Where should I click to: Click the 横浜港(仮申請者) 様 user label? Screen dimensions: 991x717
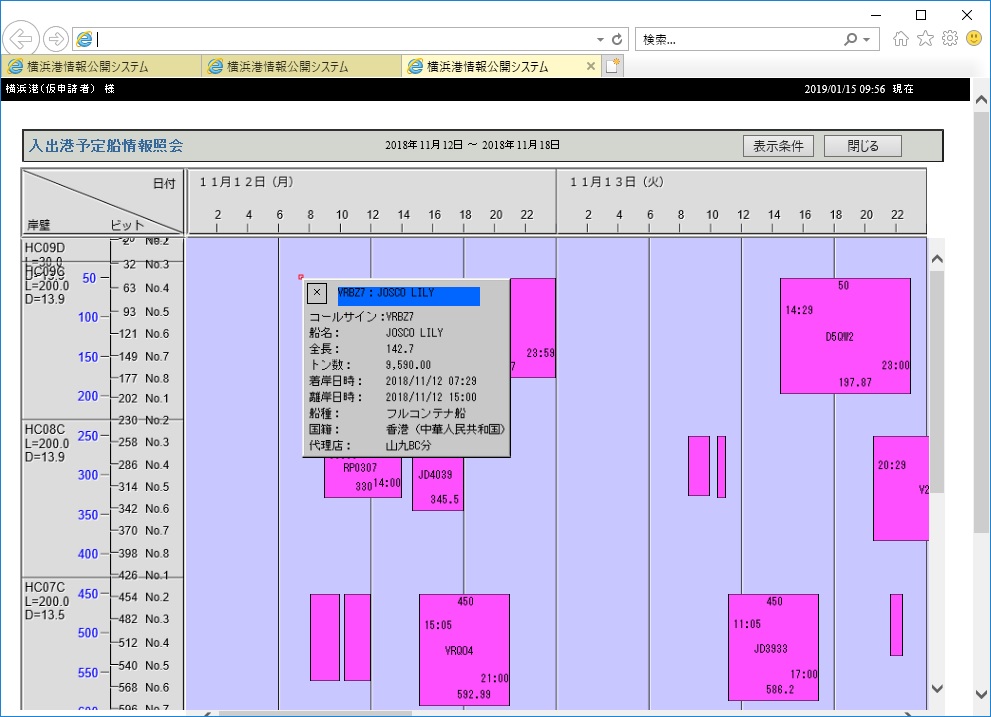(x=60, y=89)
